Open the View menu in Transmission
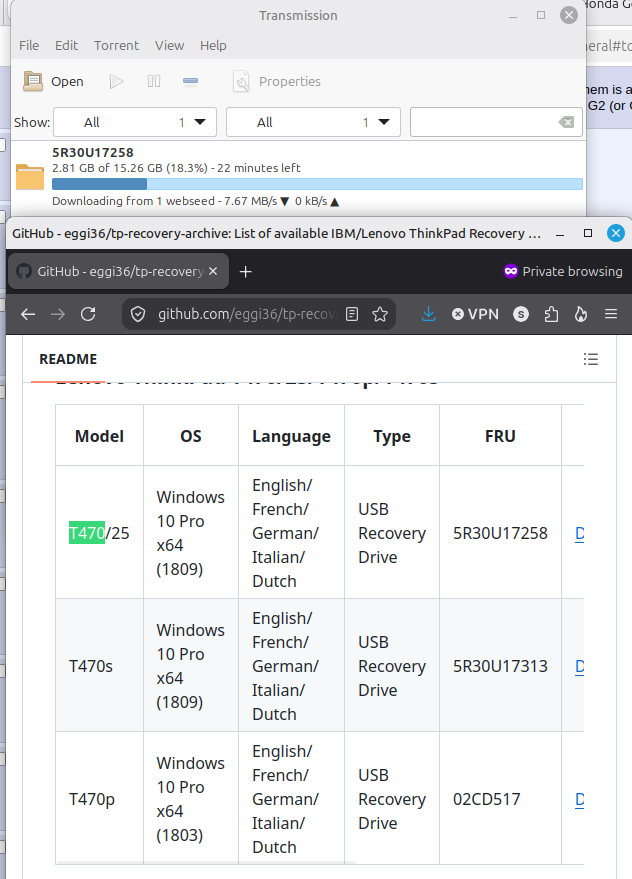 pos(169,45)
